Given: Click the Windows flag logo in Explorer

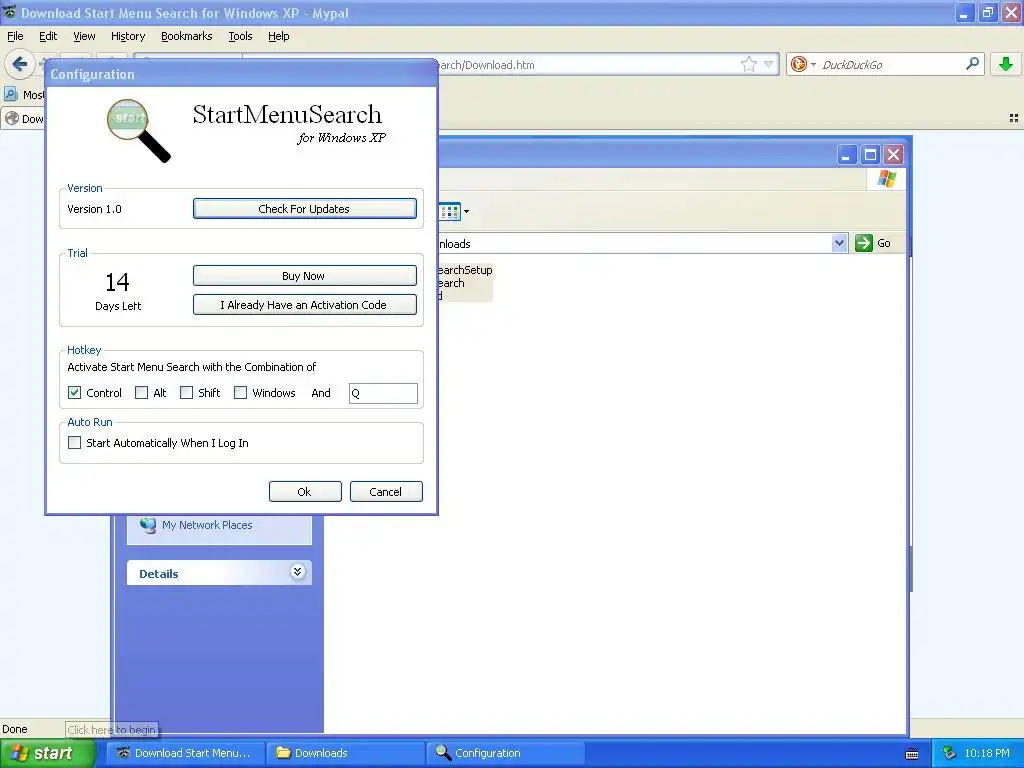Looking at the screenshot, I should tap(887, 178).
